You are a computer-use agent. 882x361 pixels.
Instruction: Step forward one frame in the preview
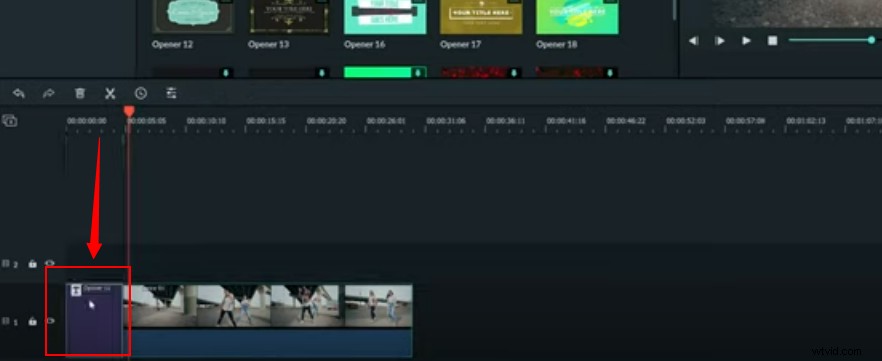719,40
